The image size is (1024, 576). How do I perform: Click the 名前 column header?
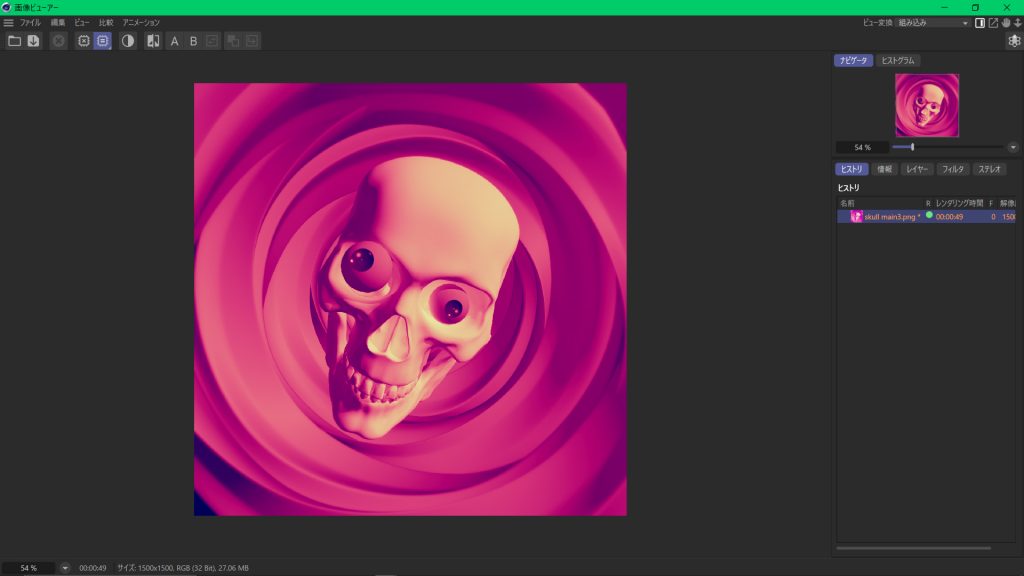847,203
